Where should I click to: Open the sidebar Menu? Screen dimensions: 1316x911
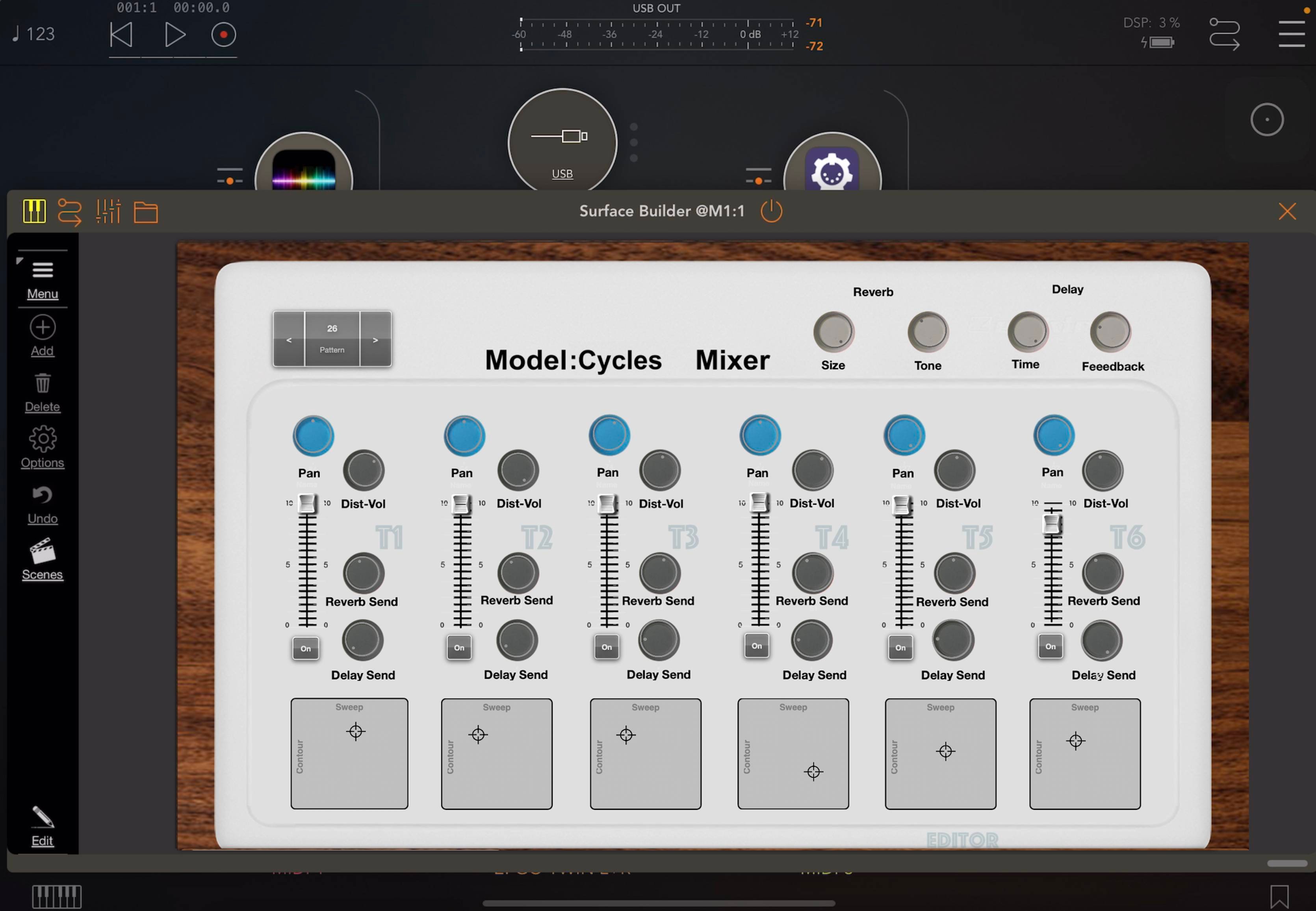pyautogui.click(x=42, y=269)
